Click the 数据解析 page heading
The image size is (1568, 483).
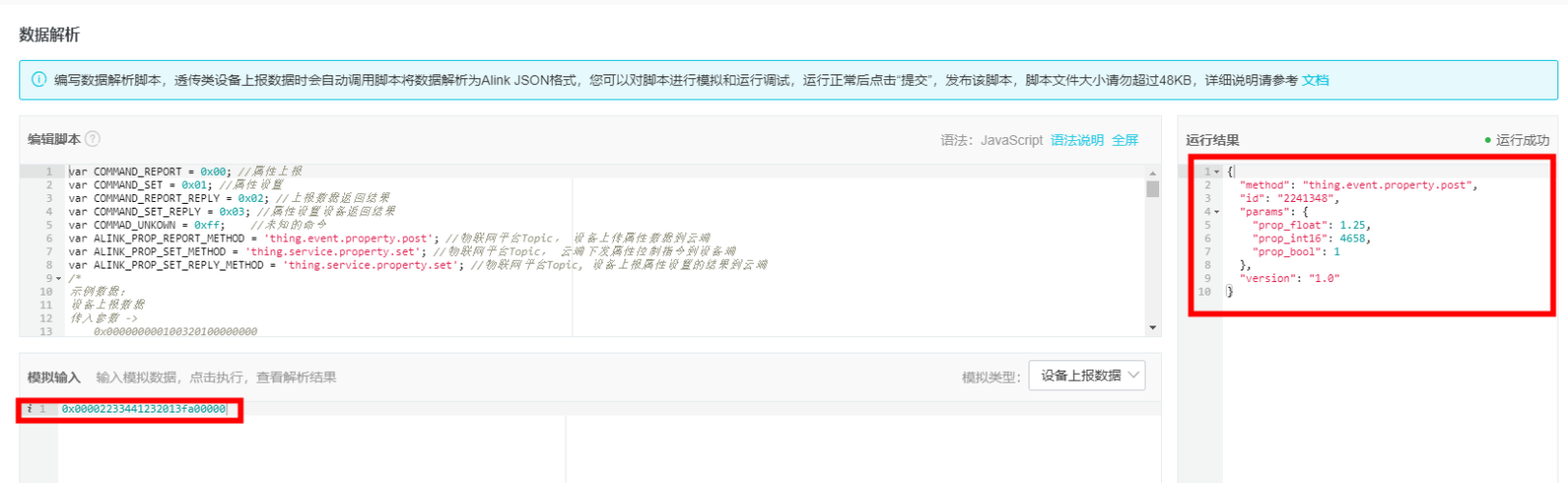pos(49,35)
